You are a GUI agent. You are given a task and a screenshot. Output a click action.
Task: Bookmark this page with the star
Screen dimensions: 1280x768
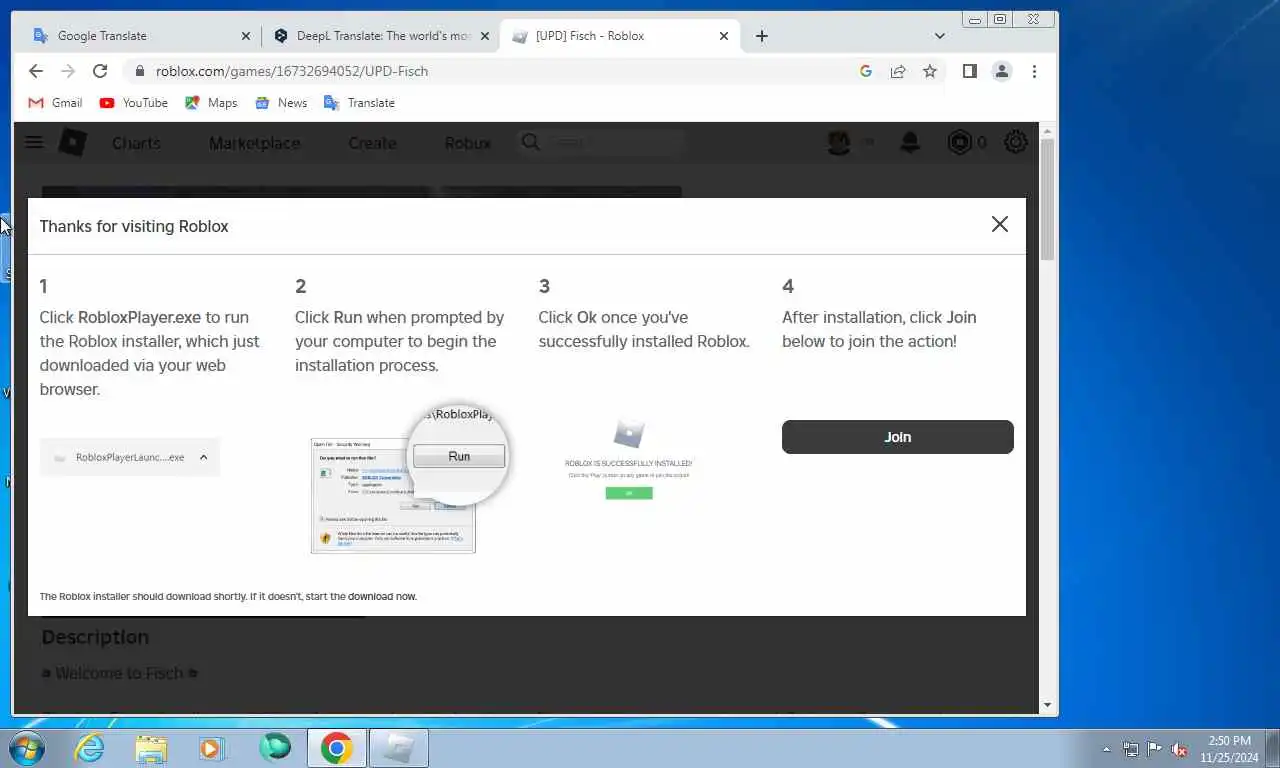[x=930, y=71]
